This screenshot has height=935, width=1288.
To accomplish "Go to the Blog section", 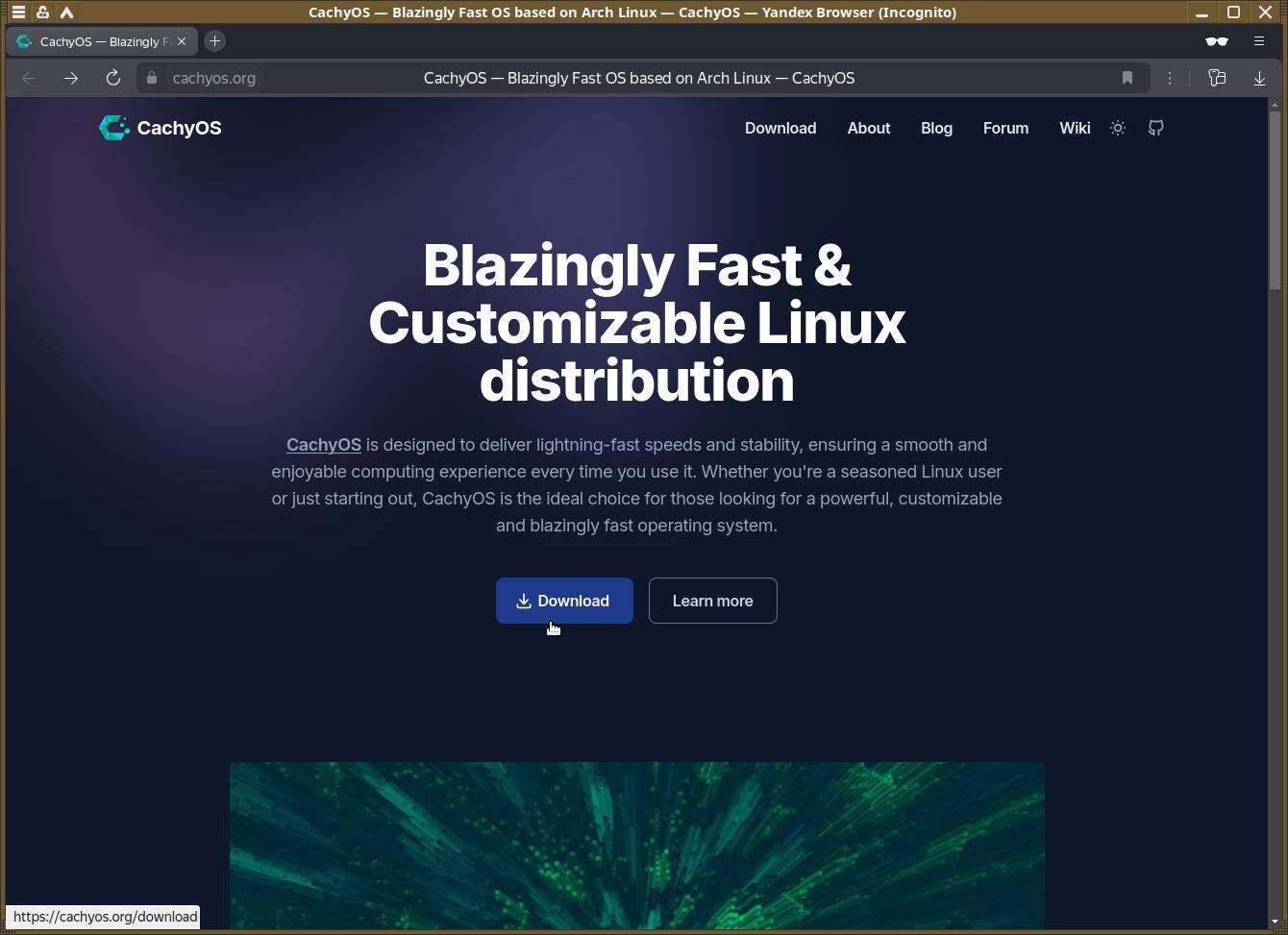I will click(x=936, y=128).
